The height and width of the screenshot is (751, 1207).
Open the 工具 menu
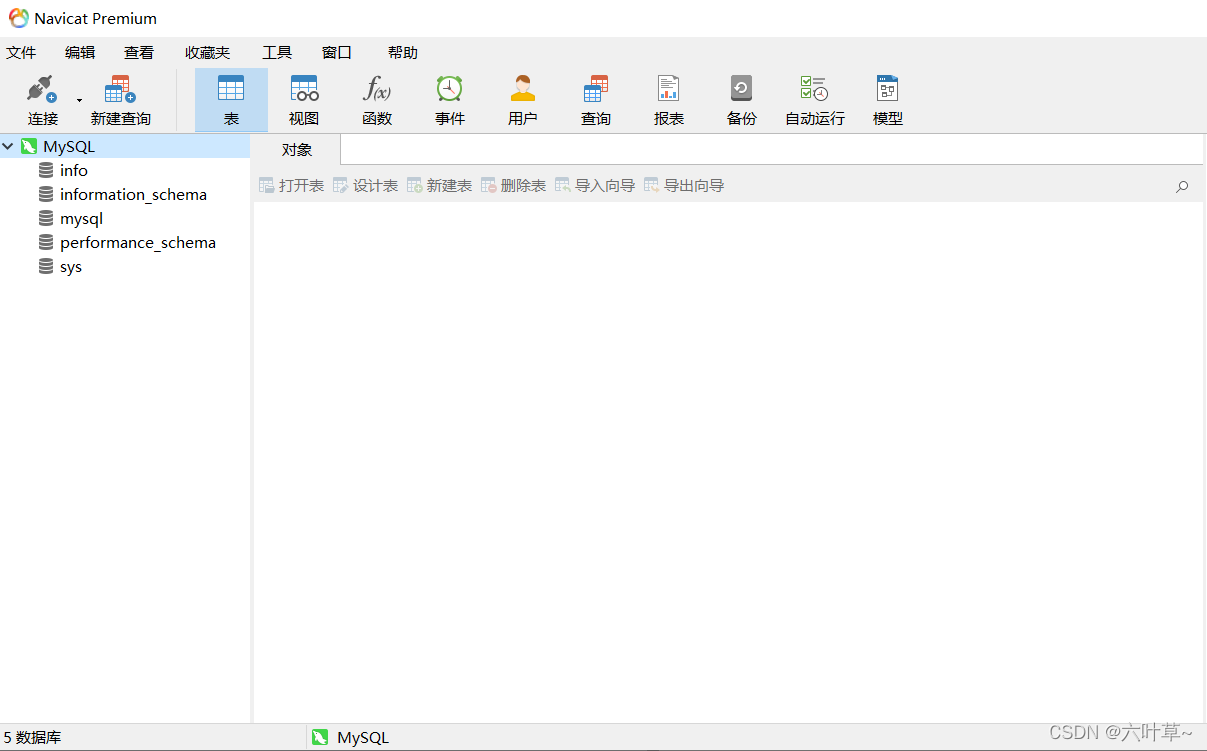[277, 53]
